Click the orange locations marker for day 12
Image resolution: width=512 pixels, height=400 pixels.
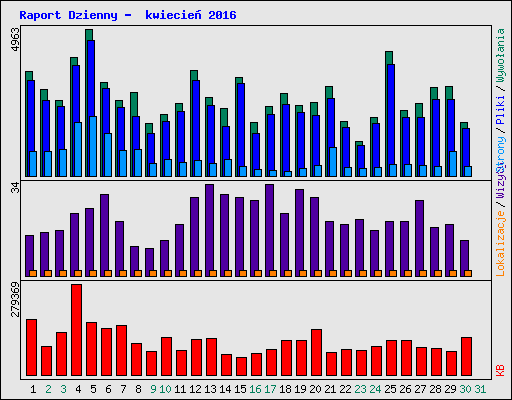click(198, 273)
